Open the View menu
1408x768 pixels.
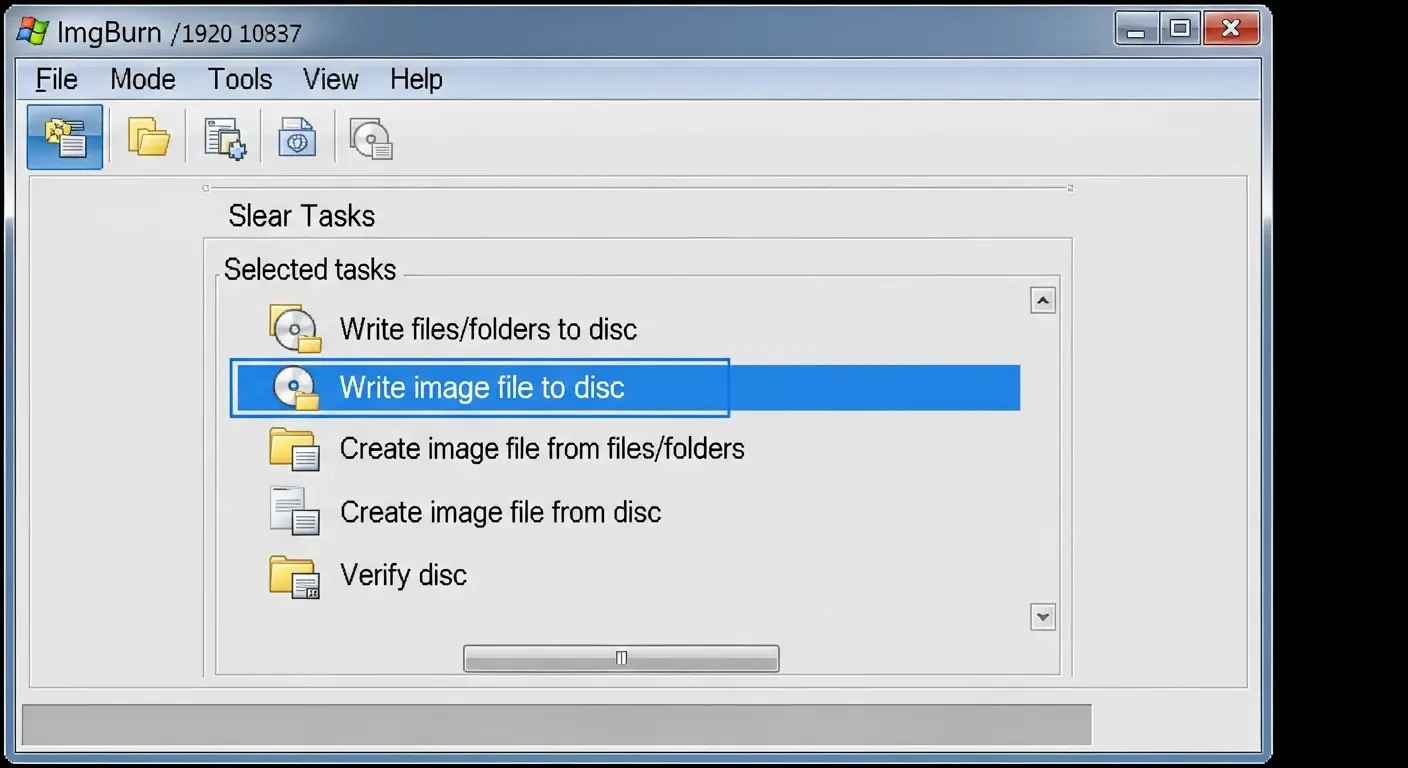tap(331, 79)
